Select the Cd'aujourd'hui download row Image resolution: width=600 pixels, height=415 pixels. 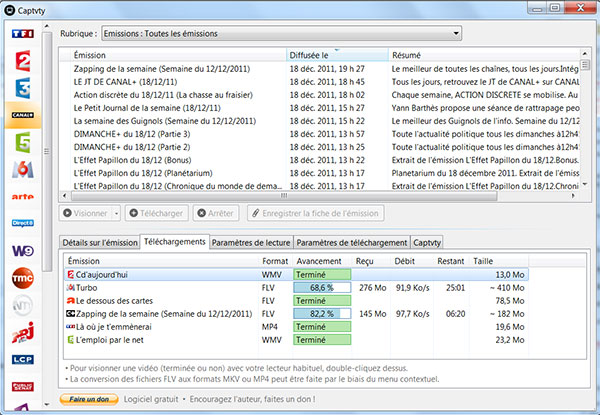(x=297, y=275)
